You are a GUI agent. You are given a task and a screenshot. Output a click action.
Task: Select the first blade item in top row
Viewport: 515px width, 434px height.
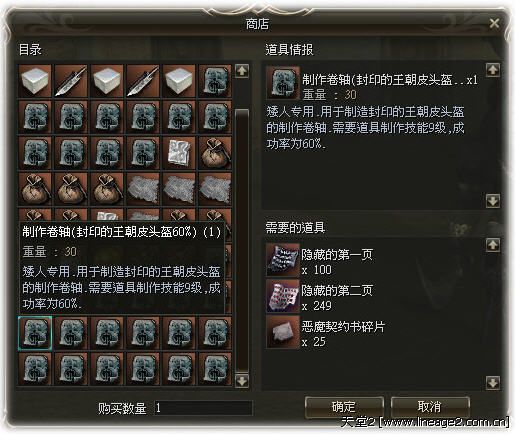pos(71,81)
